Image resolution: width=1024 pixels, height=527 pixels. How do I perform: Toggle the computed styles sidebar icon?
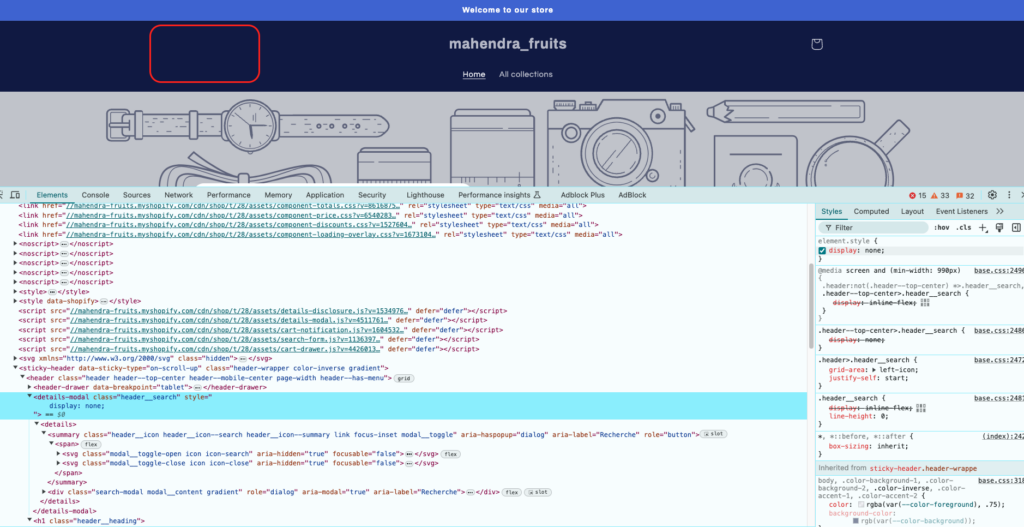[x=1016, y=228]
